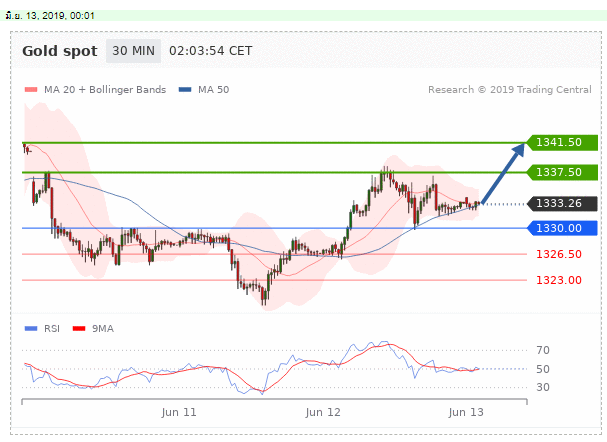Click the 1333.26 current price tag

tap(562, 203)
